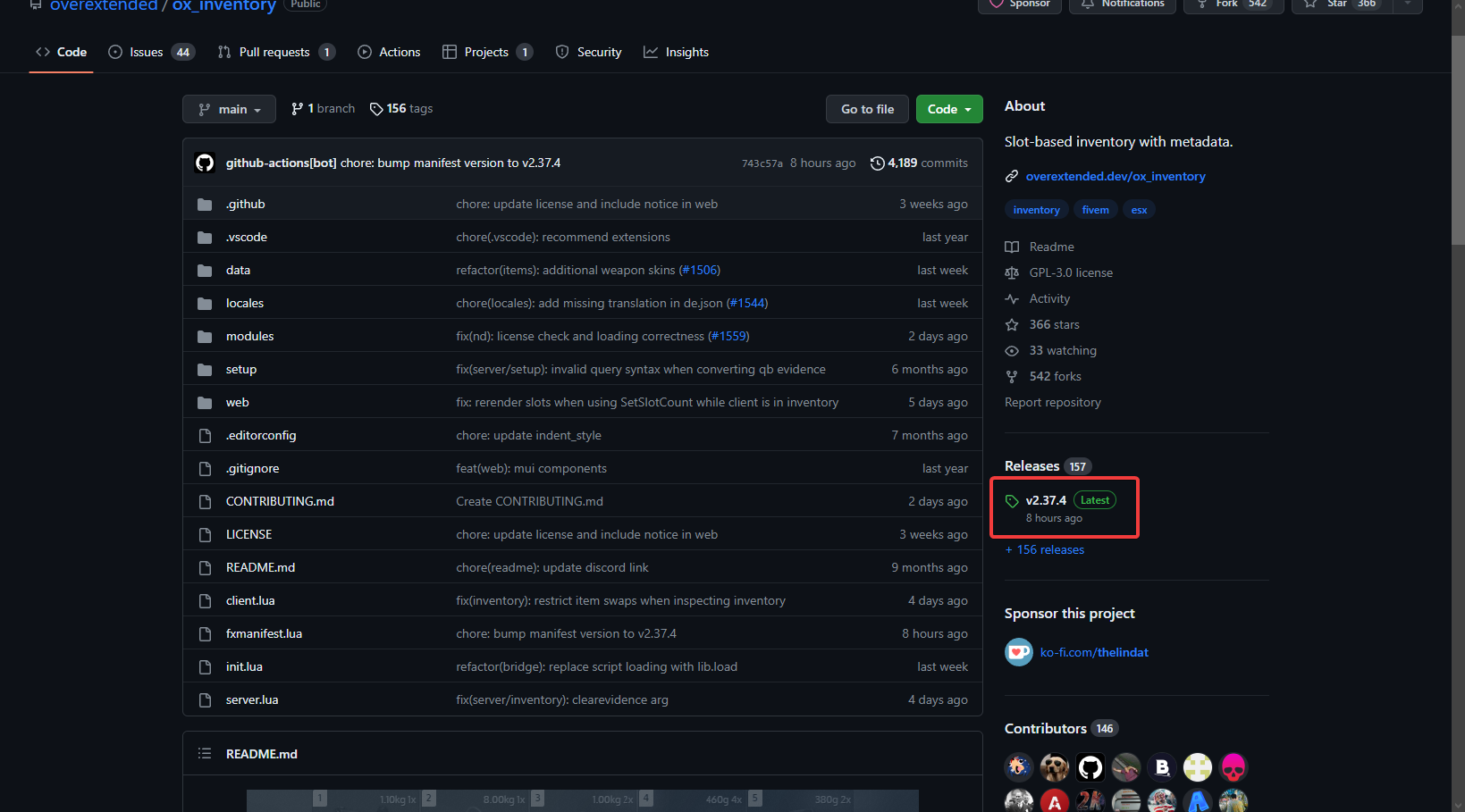Screen dimensions: 1465x812
Task: Open the Pull requests tab
Action: coord(276,52)
